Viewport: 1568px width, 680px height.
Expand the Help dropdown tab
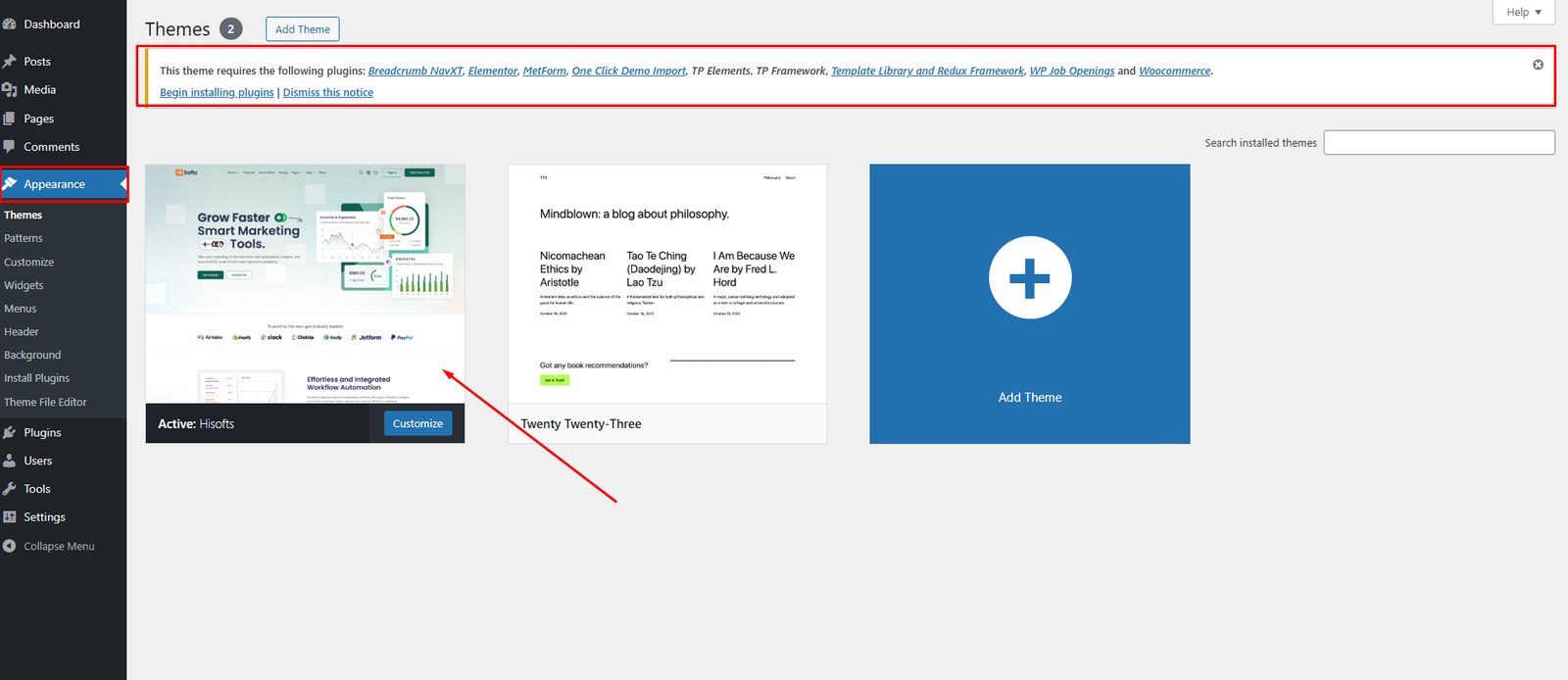[1524, 12]
